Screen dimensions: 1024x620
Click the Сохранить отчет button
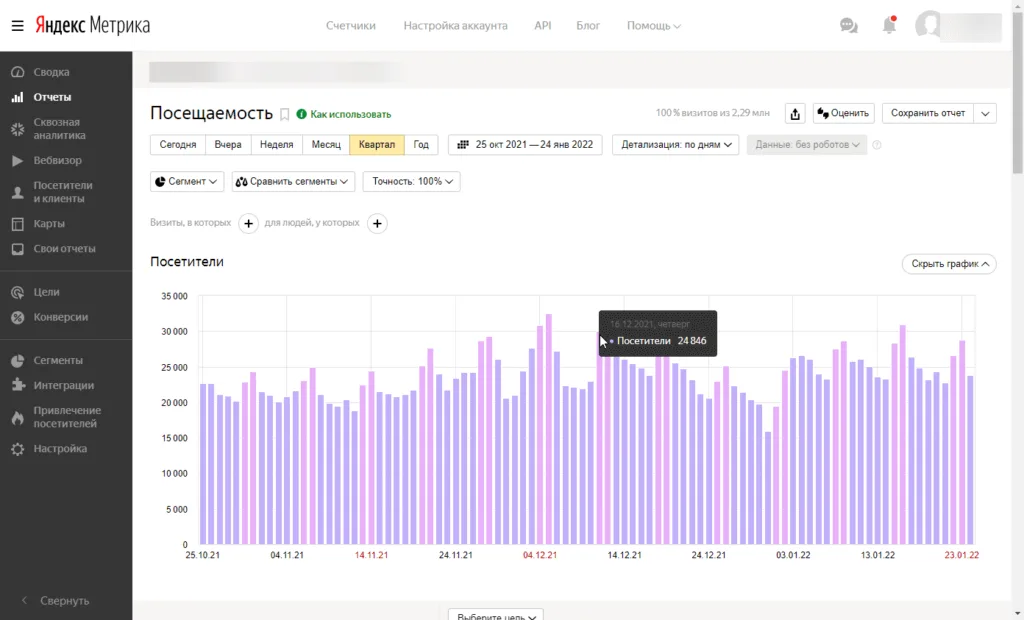928,114
